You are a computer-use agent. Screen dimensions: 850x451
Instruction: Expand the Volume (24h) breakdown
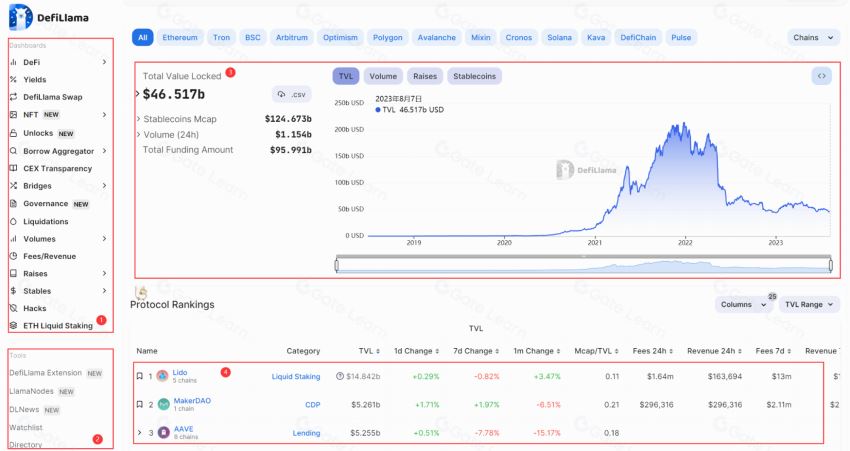coord(138,134)
